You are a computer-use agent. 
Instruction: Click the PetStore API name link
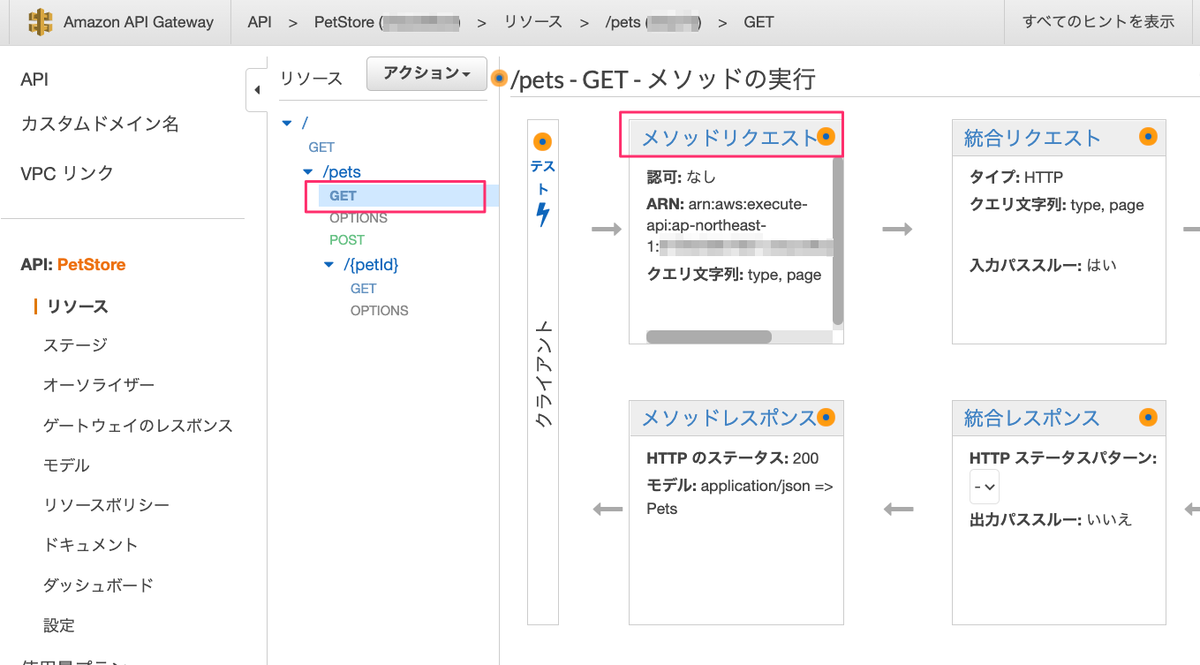click(x=91, y=265)
